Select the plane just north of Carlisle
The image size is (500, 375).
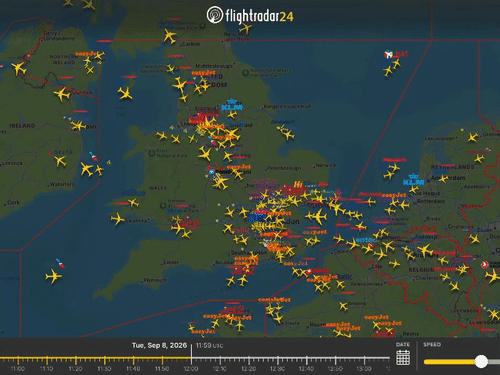click(170, 36)
